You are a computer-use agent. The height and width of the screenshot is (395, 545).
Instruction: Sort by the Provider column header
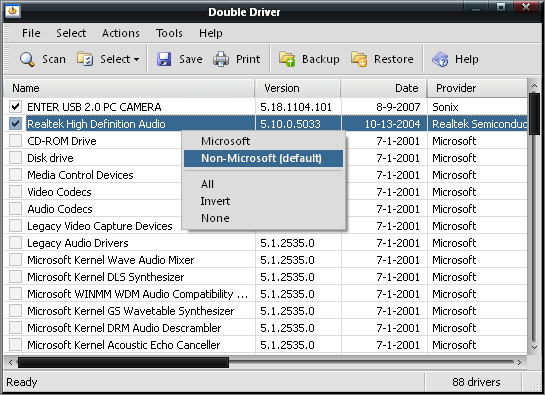click(477, 88)
